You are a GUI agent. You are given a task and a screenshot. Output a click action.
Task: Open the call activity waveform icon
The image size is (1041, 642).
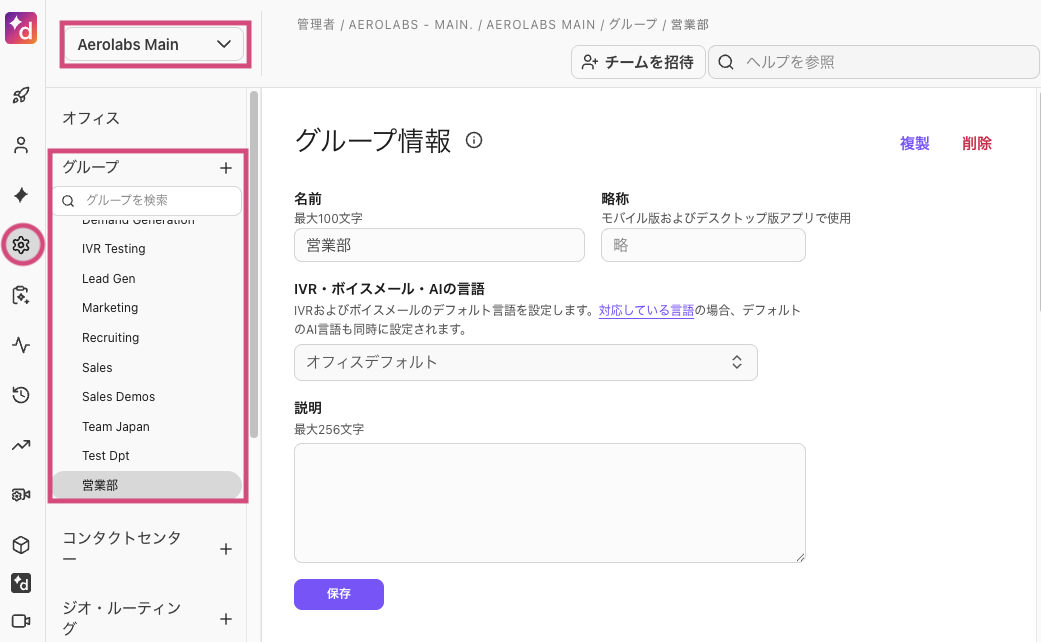(x=22, y=345)
